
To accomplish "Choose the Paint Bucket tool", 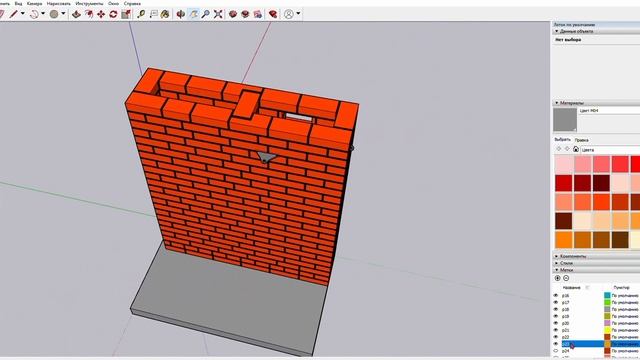I will point(165,14).
